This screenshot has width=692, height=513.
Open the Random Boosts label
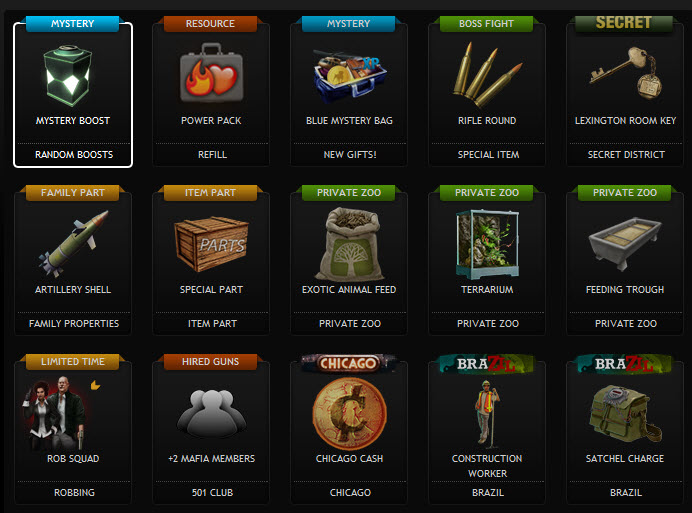[x=74, y=155]
